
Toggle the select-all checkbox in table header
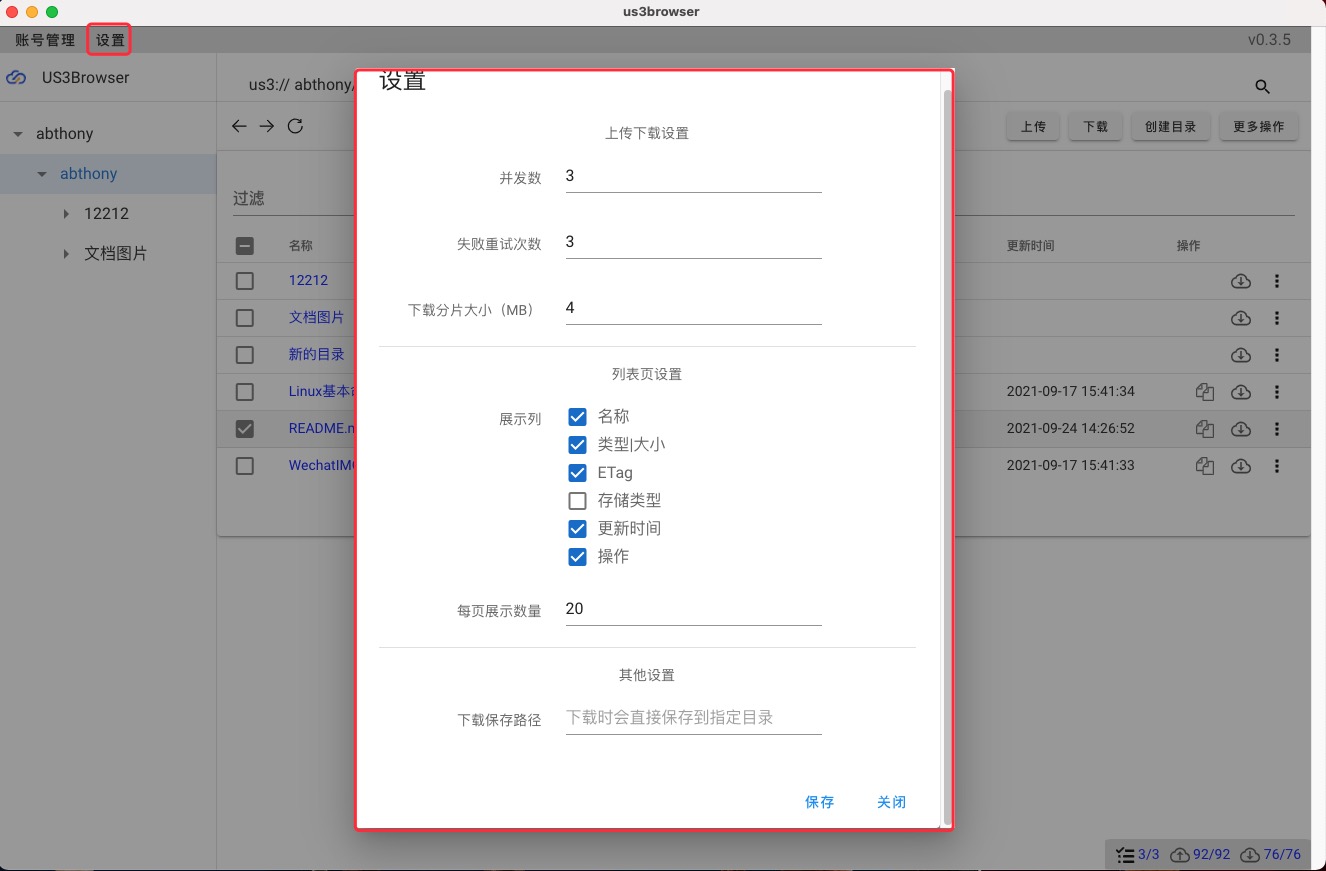[x=245, y=245]
